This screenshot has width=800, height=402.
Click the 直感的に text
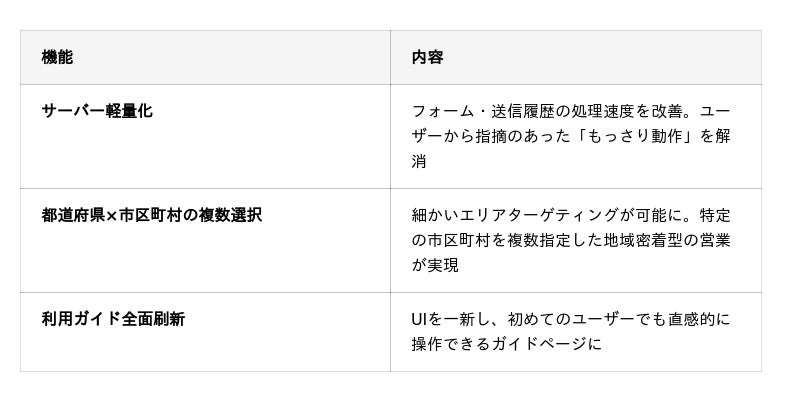tap(697, 319)
